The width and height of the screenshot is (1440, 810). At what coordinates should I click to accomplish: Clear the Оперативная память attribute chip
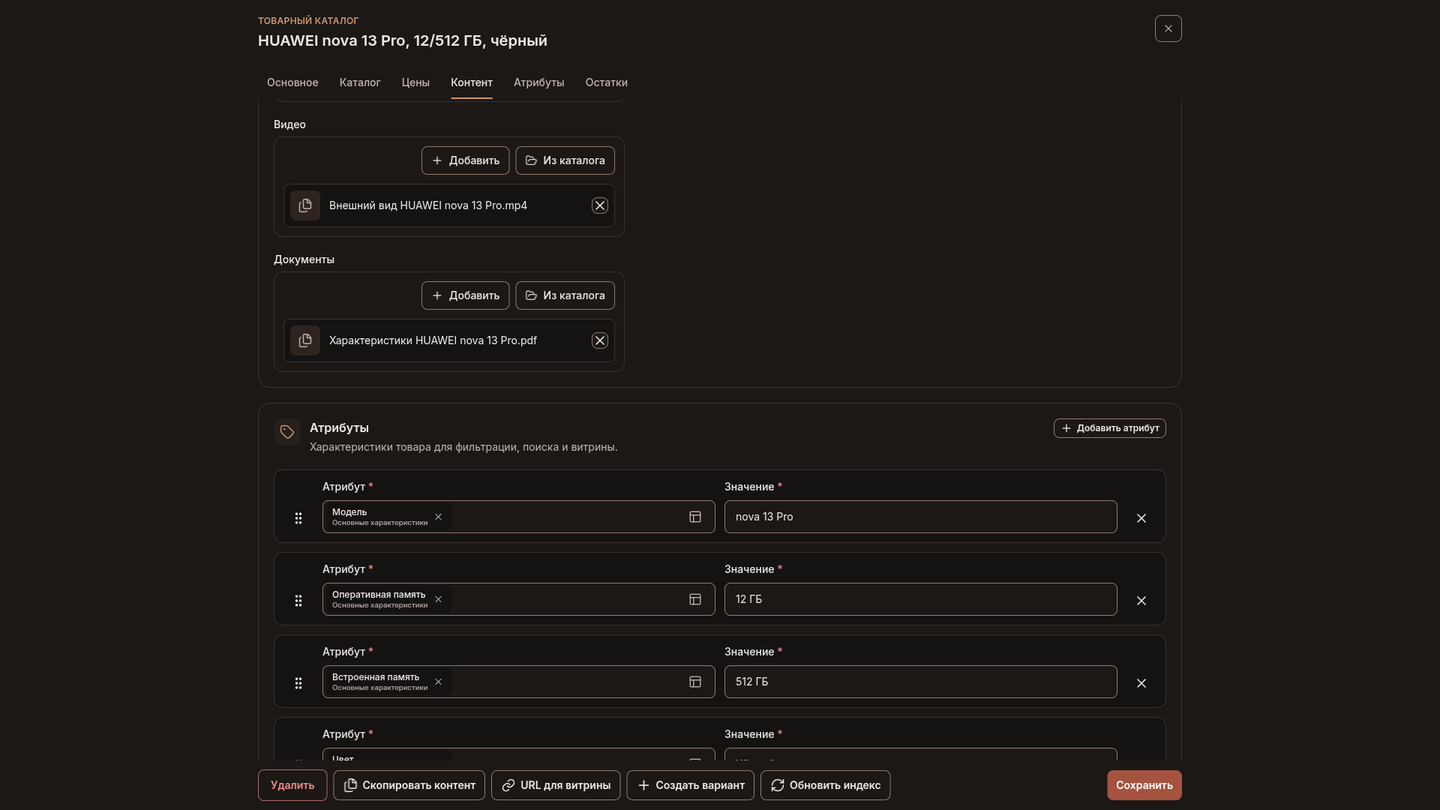[438, 599]
